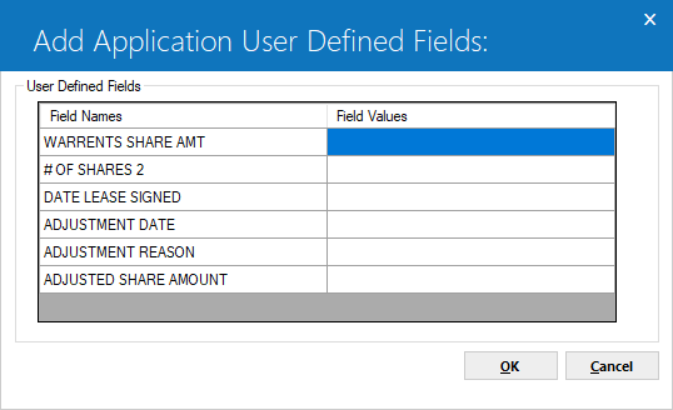This screenshot has height=410, width=673.
Task: Edit the ADJUSTMENT REASON value cell
Action: coord(471,252)
